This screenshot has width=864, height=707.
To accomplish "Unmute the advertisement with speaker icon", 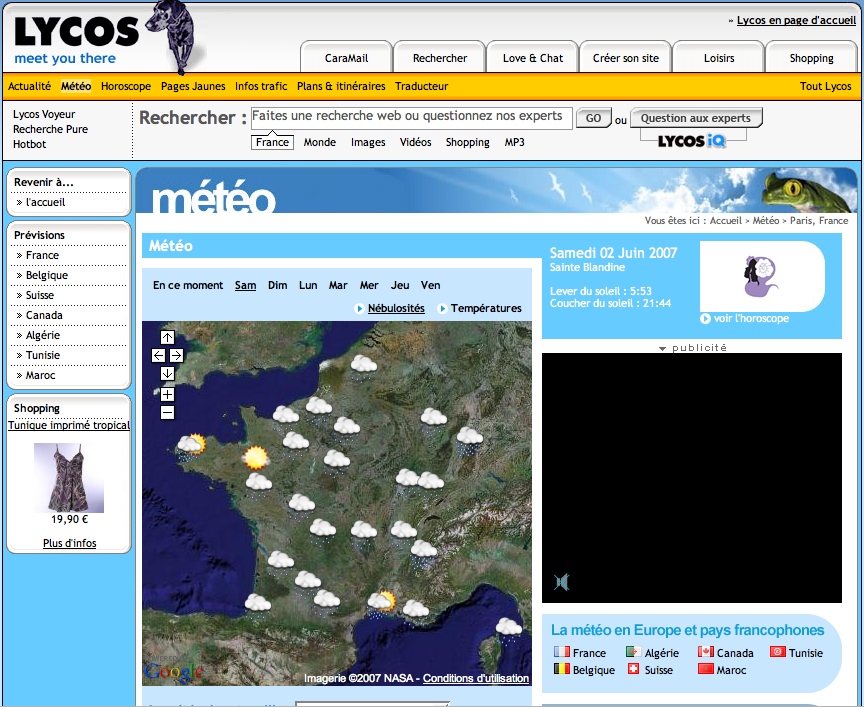I will tap(561, 582).
